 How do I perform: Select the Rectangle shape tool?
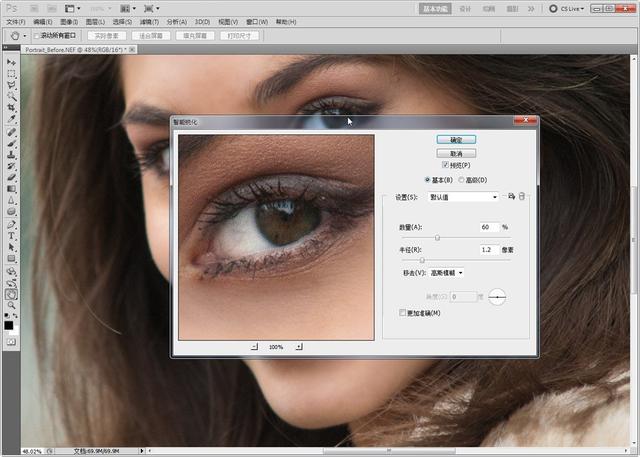click(11, 259)
